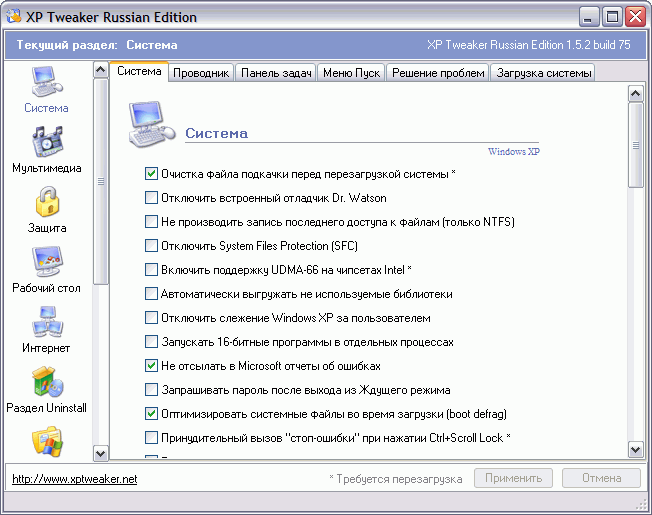The width and height of the screenshot is (652, 515).
Task: Open the Мультимедиа section icon
Action: pyautogui.click(x=47, y=141)
